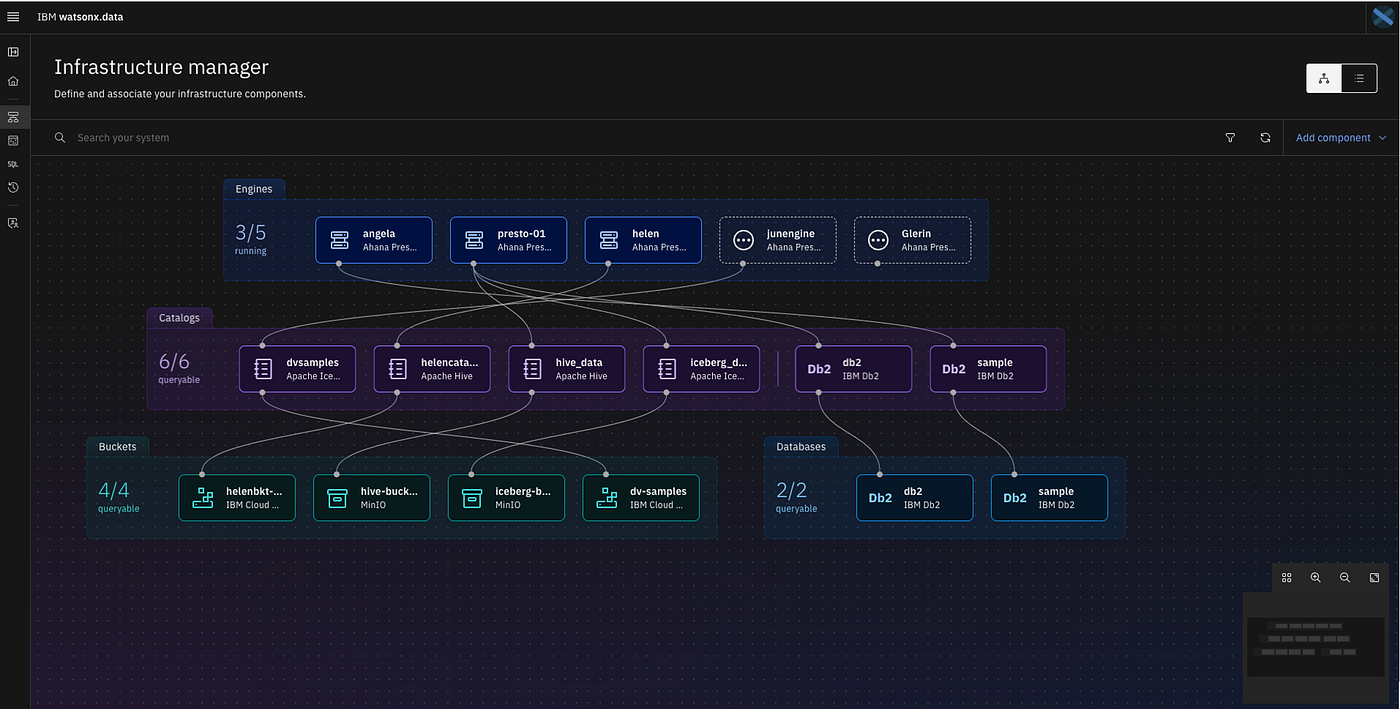Refresh the infrastructure view

(x=1265, y=138)
